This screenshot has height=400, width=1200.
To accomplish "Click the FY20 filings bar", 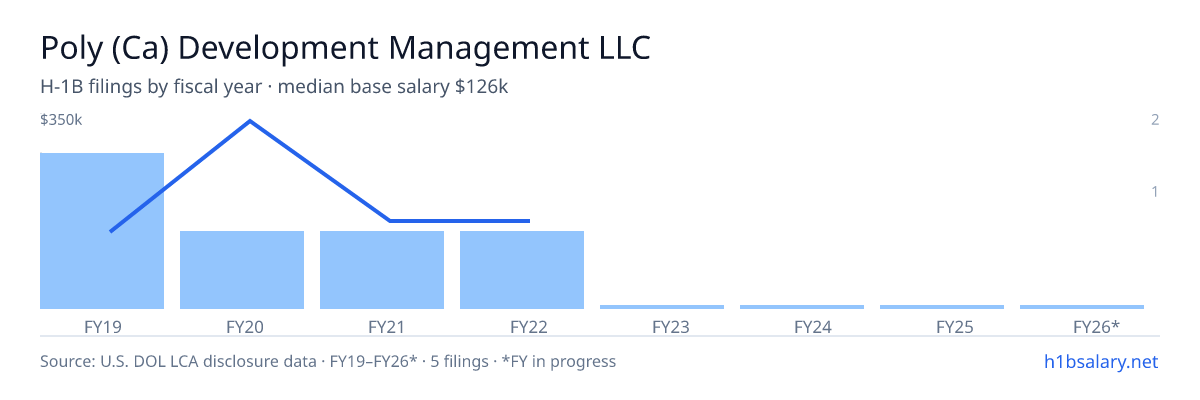I will (242, 270).
